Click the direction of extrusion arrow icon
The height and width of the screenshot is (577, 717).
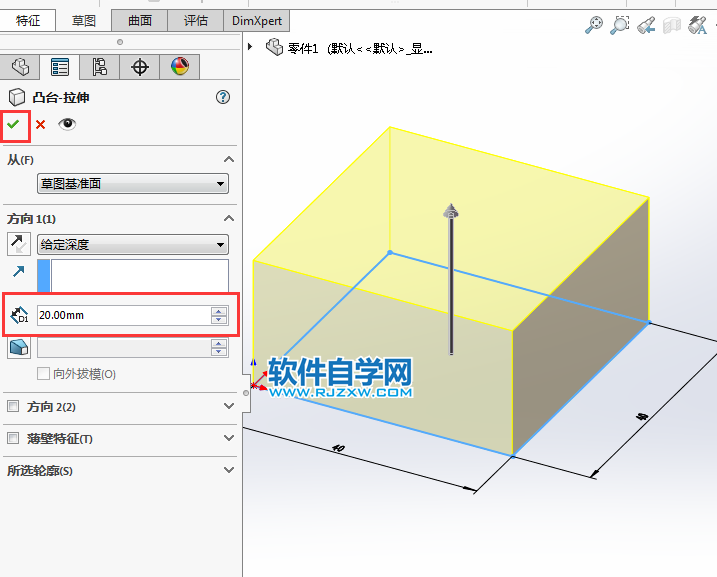click(x=18, y=272)
